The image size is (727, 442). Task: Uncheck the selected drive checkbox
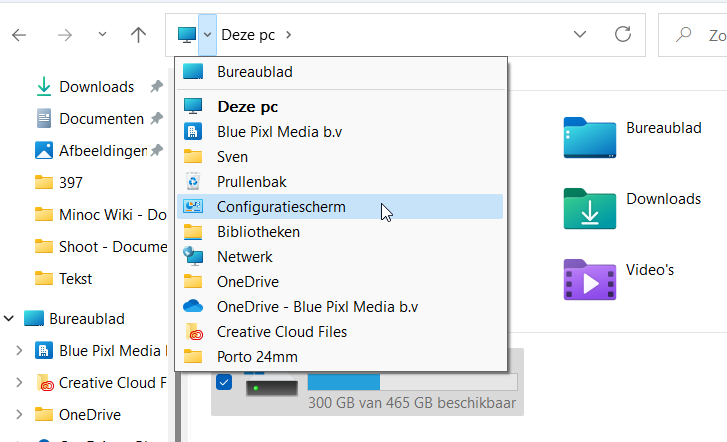[x=224, y=382]
